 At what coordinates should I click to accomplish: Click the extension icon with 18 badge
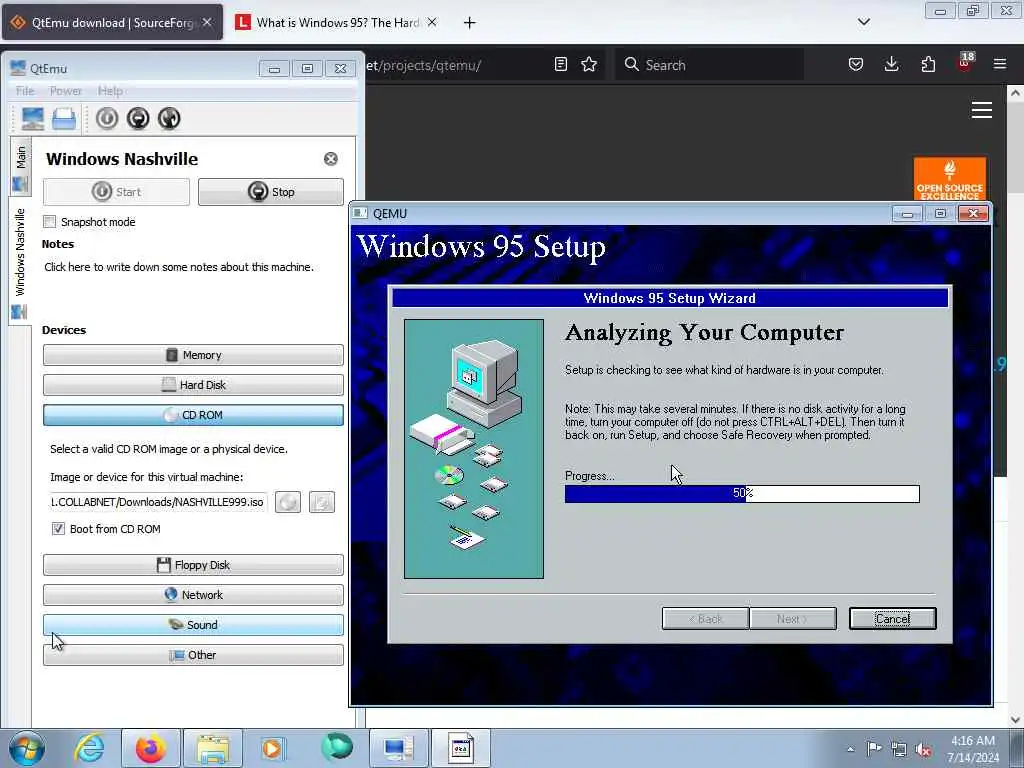click(965, 62)
